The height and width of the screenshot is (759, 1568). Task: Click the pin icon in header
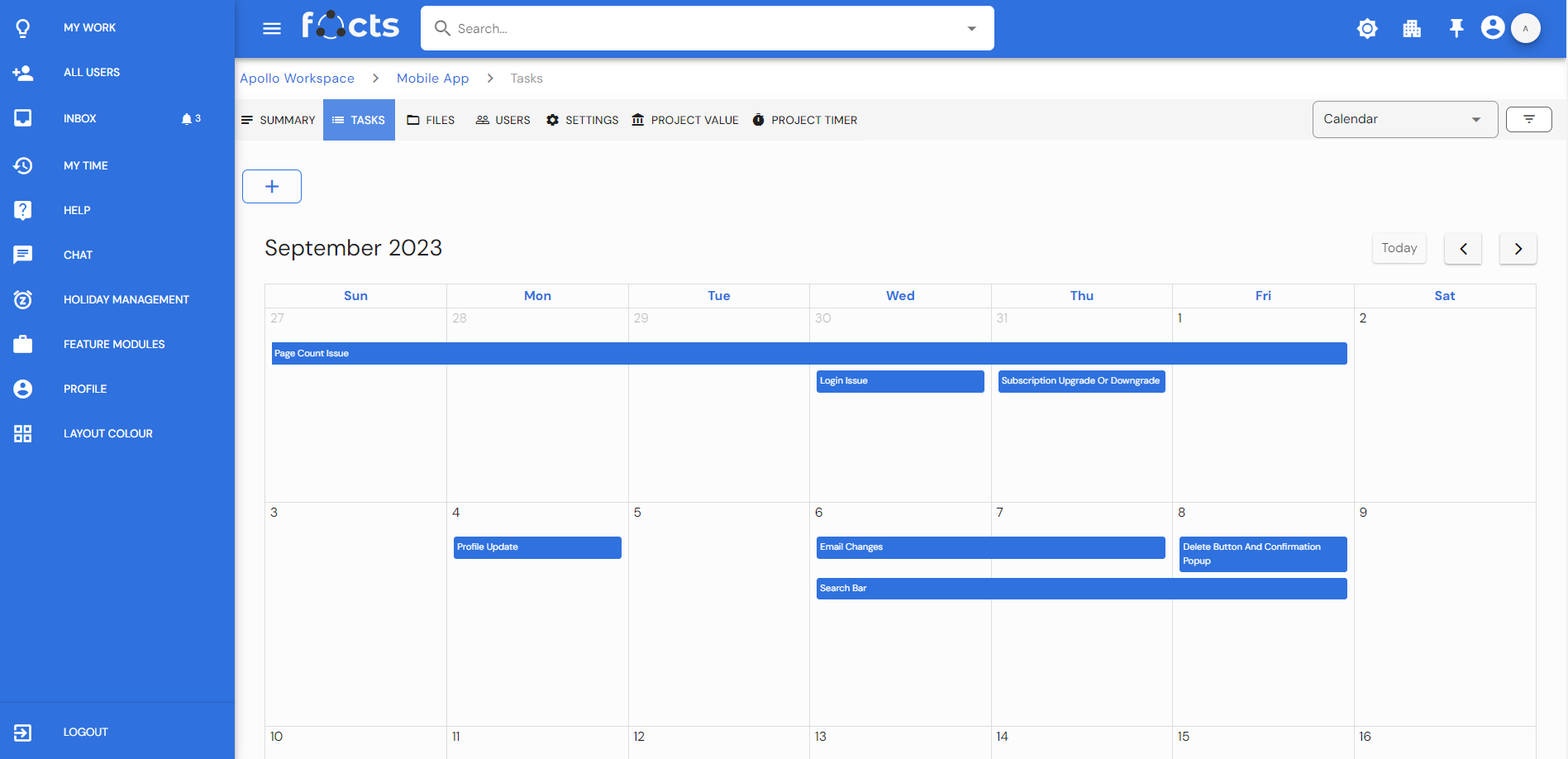(x=1456, y=29)
